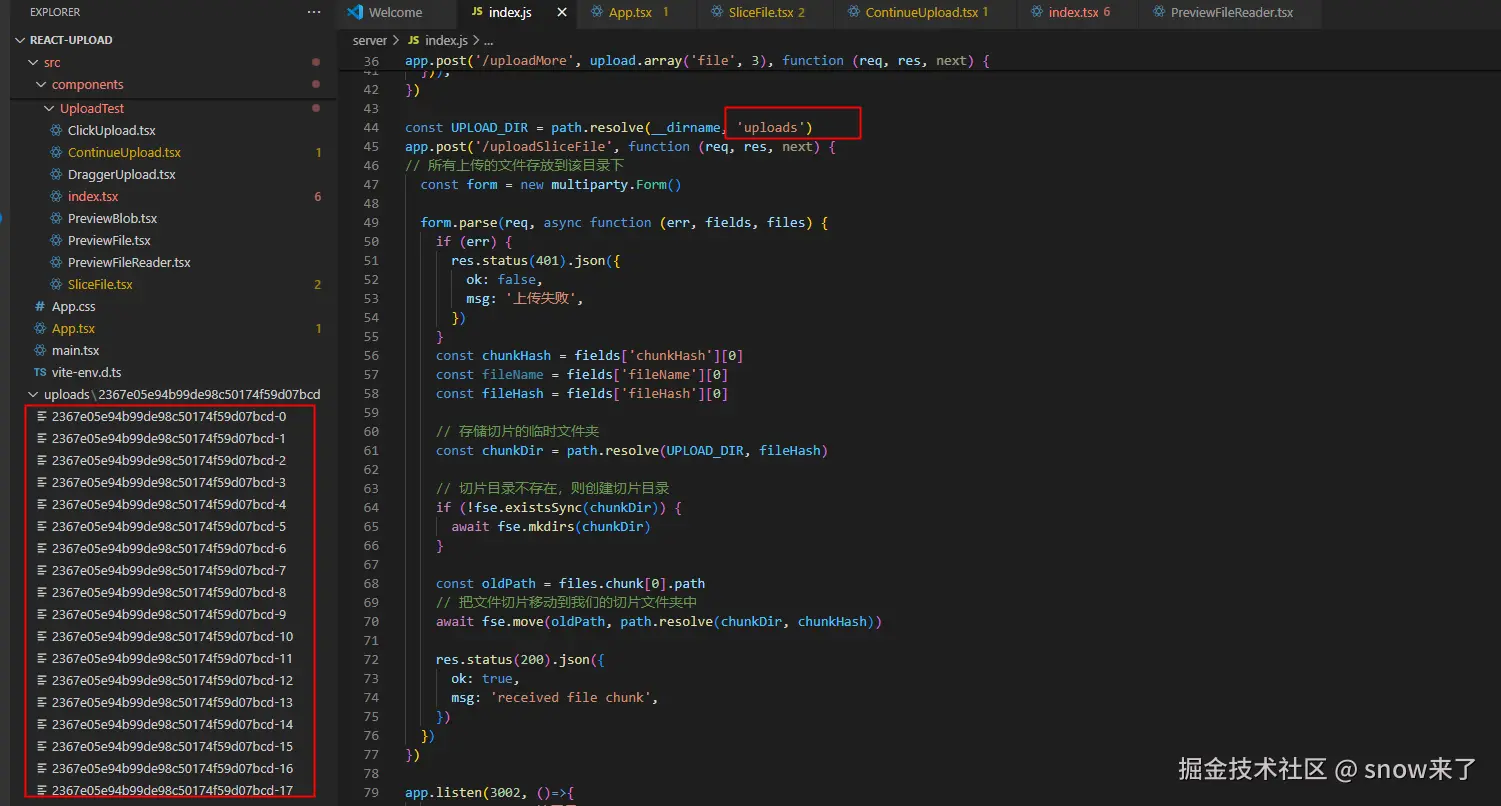The height and width of the screenshot is (806, 1501).
Task: Open the Explorer more actions ellipsis
Action: pyautogui.click(x=315, y=12)
